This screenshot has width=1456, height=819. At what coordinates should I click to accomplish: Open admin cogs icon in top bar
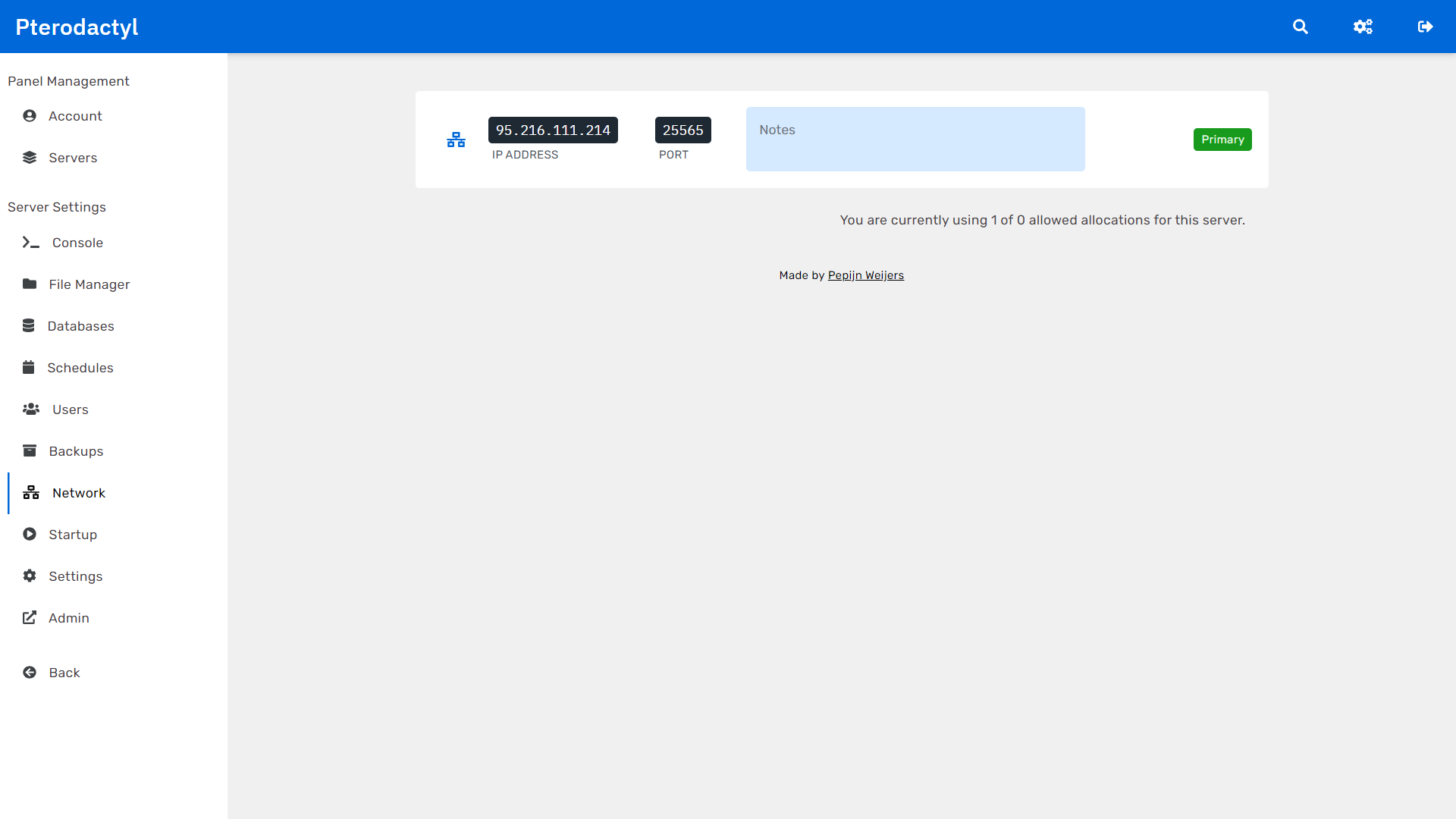(1363, 27)
